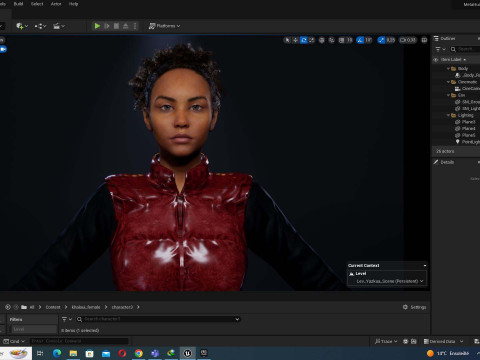Collapse the Body folder

pyautogui.click(x=449, y=69)
